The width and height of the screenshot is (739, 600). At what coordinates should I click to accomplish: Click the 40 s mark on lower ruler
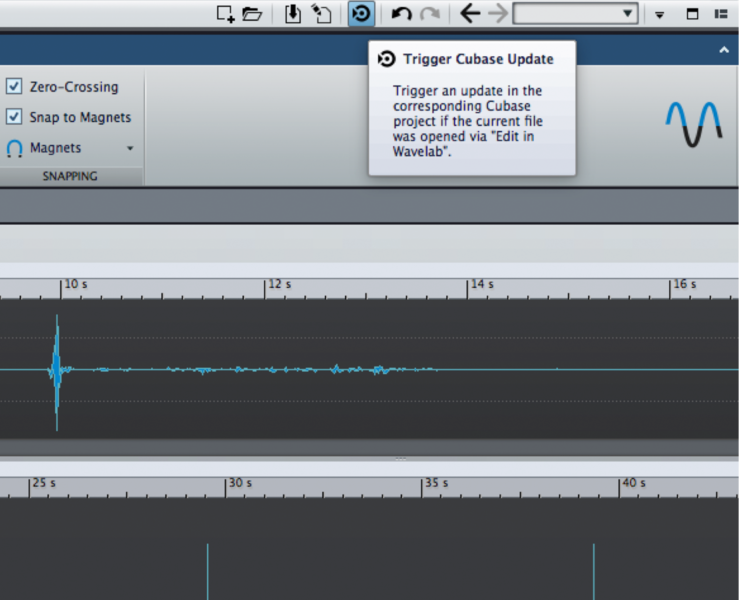pos(634,483)
